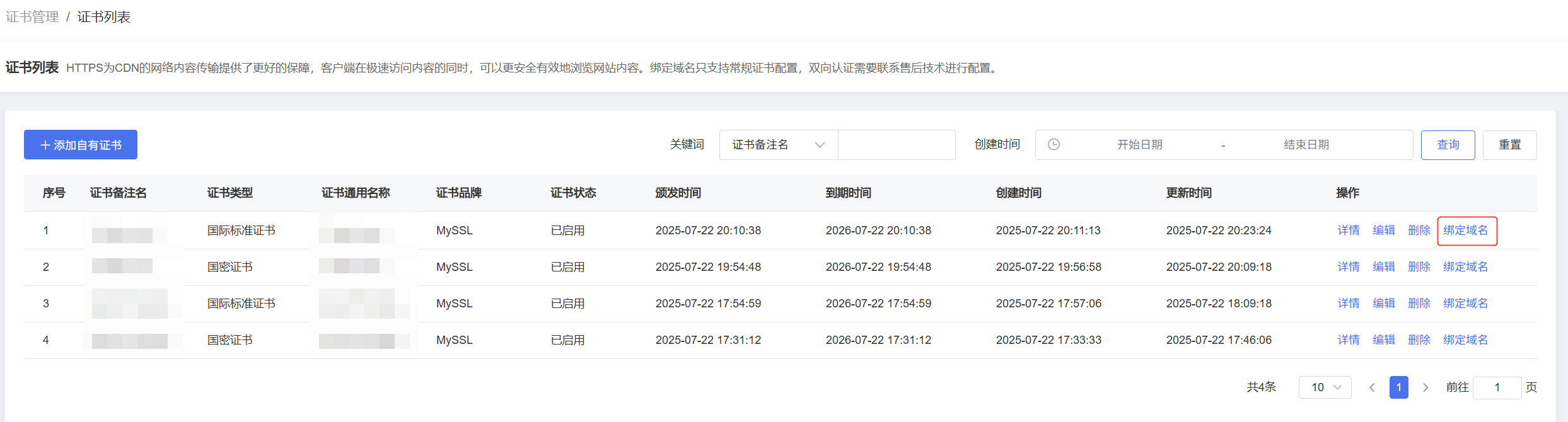Focus the keyword search input field
The height and width of the screenshot is (422, 1568).
click(897, 145)
